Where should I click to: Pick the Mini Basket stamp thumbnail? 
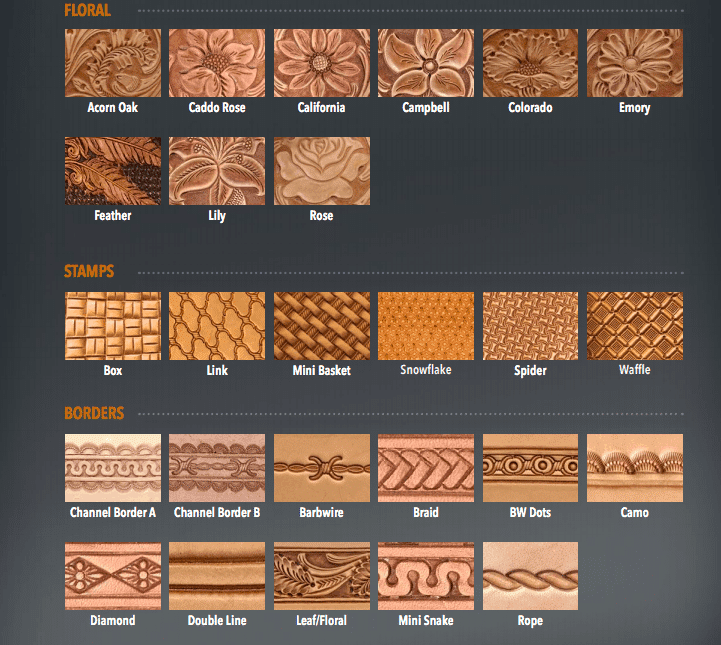coord(322,326)
